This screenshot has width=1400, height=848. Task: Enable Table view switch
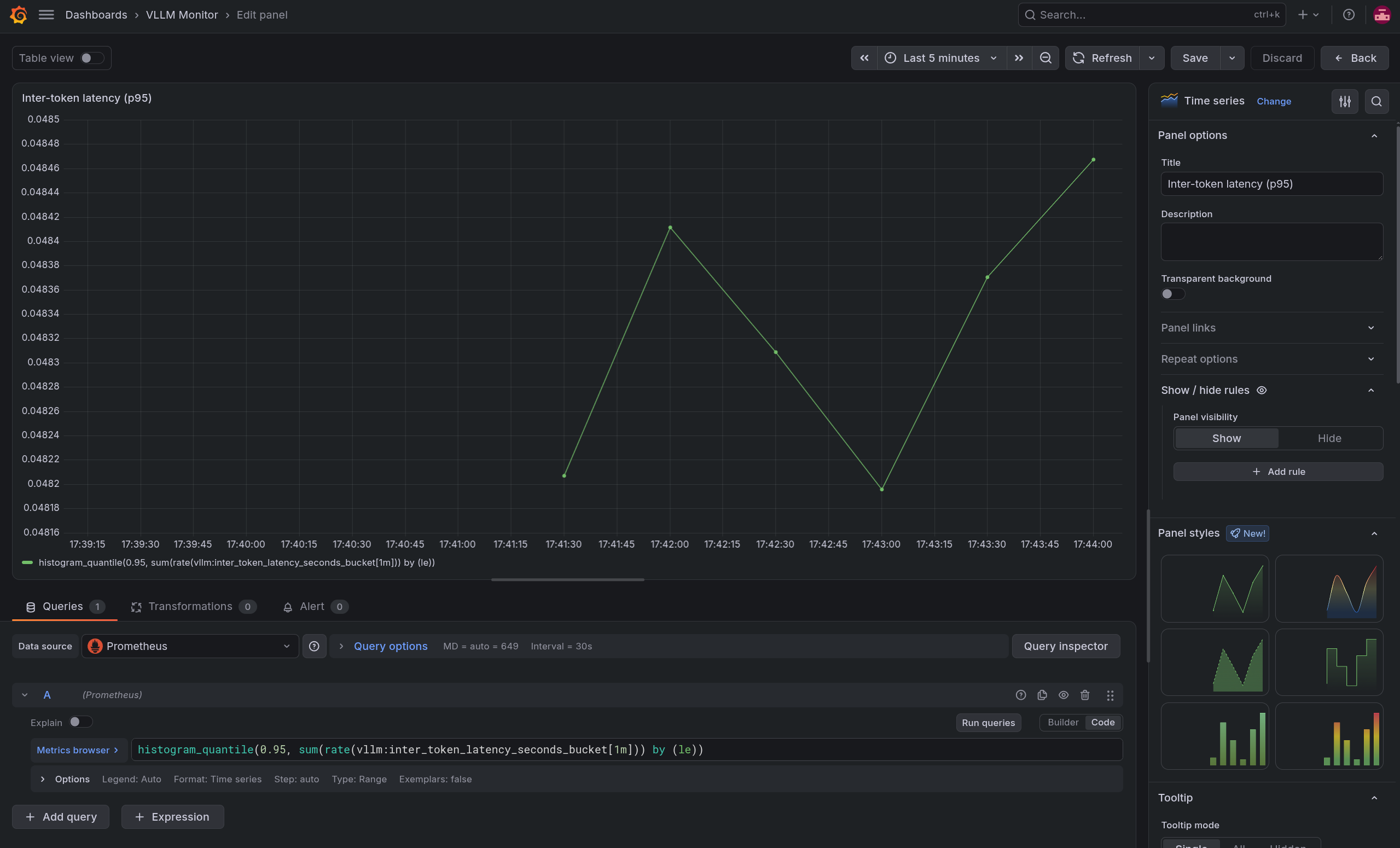click(x=91, y=58)
